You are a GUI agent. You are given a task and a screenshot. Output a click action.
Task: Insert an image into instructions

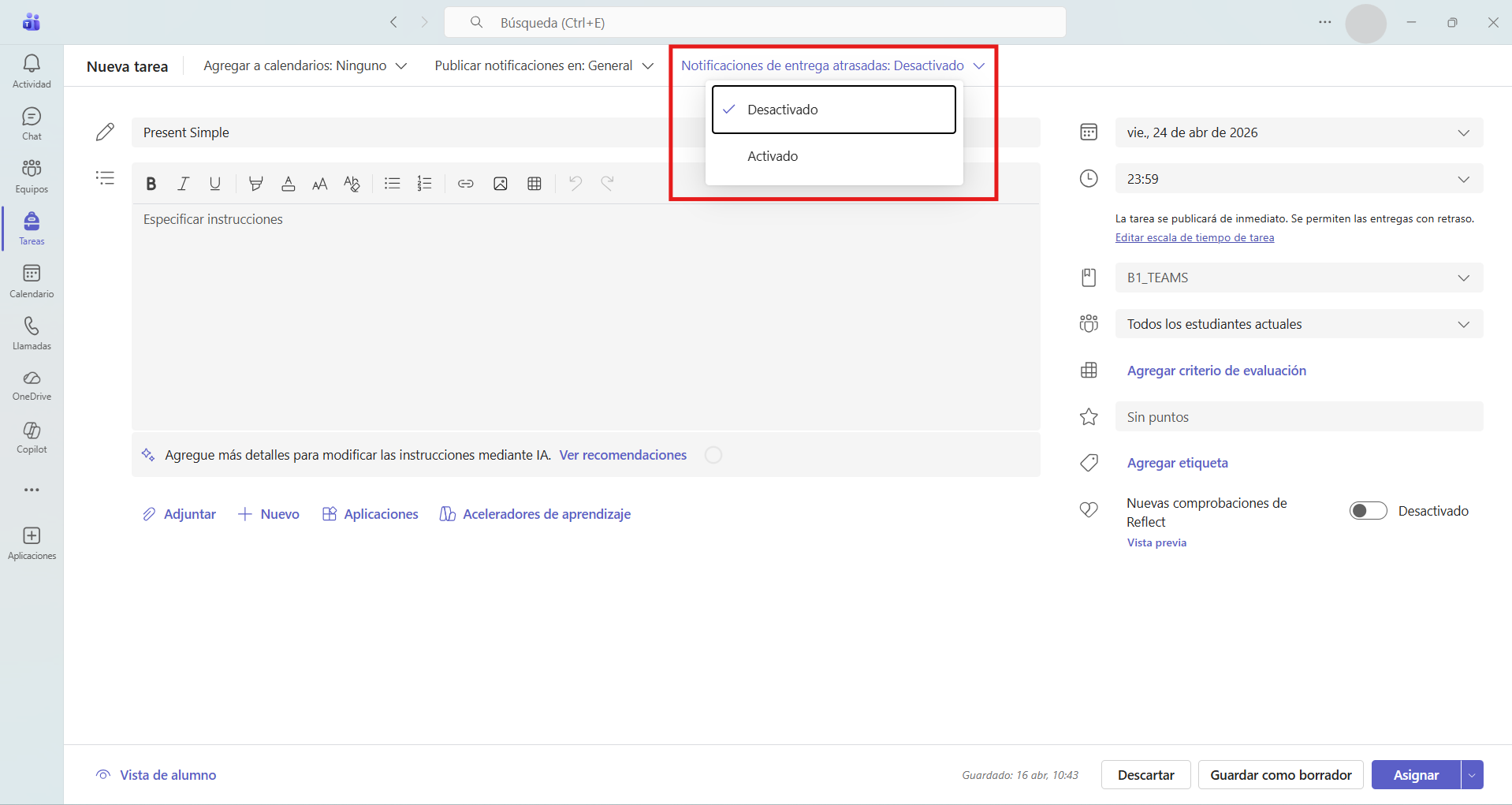tap(500, 184)
